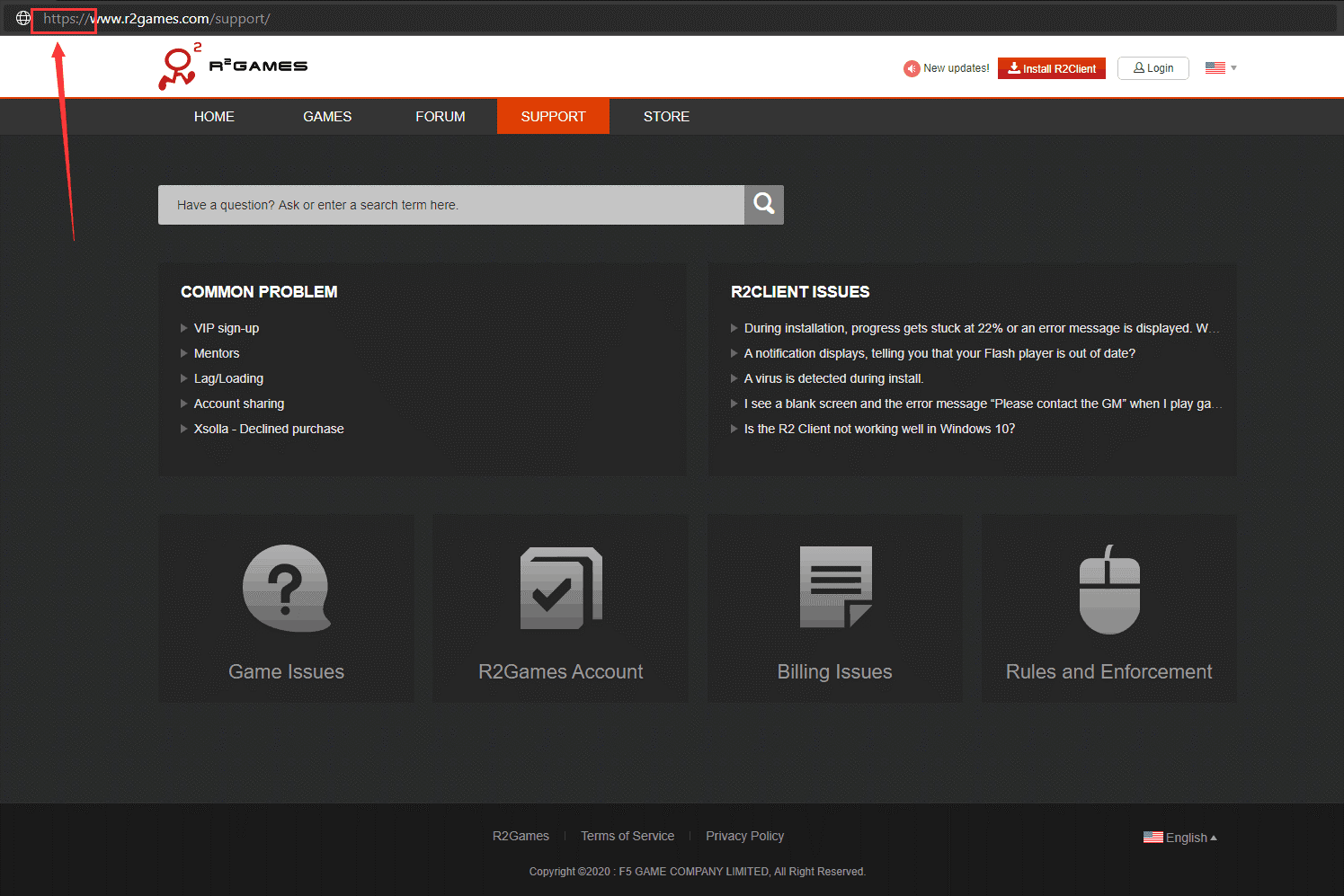Open the Lag/Loading article
Image resolution: width=1344 pixels, height=896 pixels.
point(228,378)
